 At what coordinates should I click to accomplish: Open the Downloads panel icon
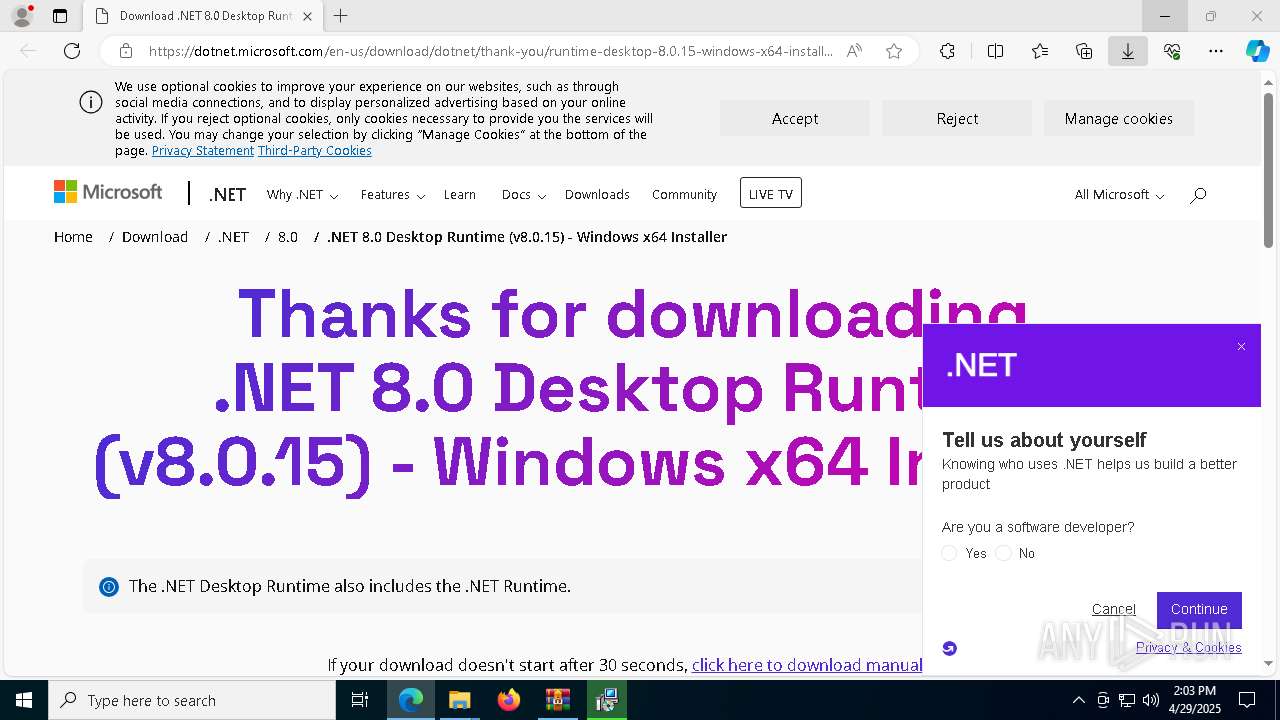pyautogui.click(x=1128, y=51)
